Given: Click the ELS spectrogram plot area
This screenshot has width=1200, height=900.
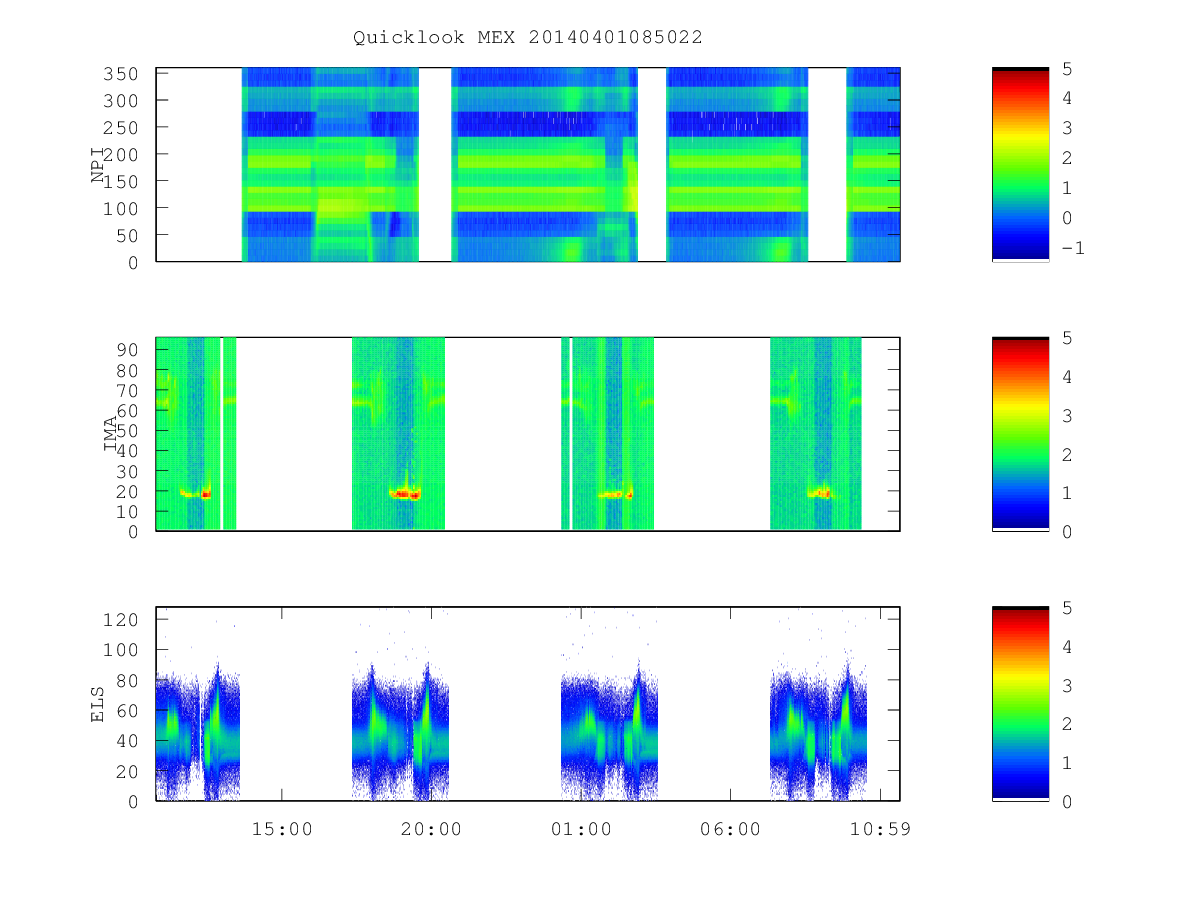Looking at the screenshot, I should pyautogui.click(x=528, y=704).
